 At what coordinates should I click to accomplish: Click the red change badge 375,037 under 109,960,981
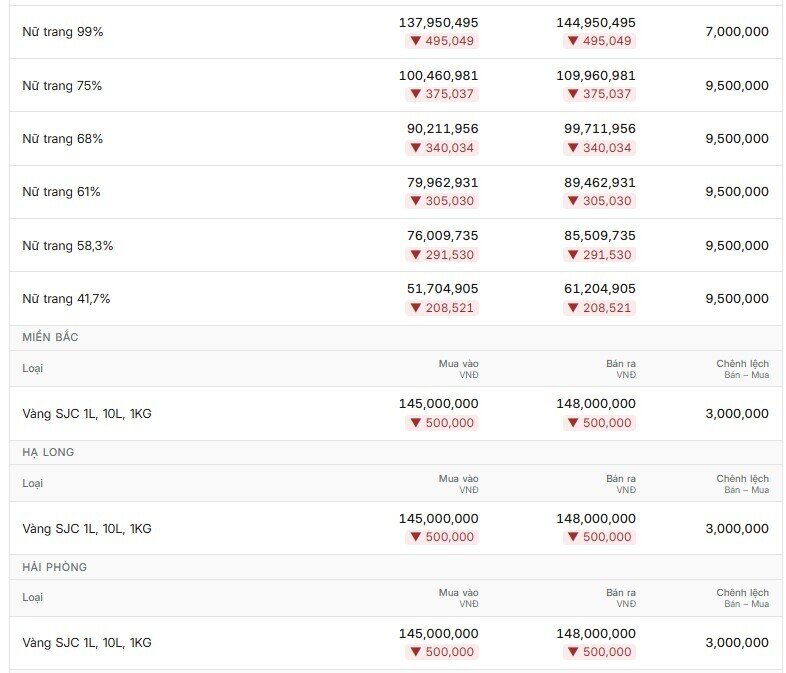600,94
